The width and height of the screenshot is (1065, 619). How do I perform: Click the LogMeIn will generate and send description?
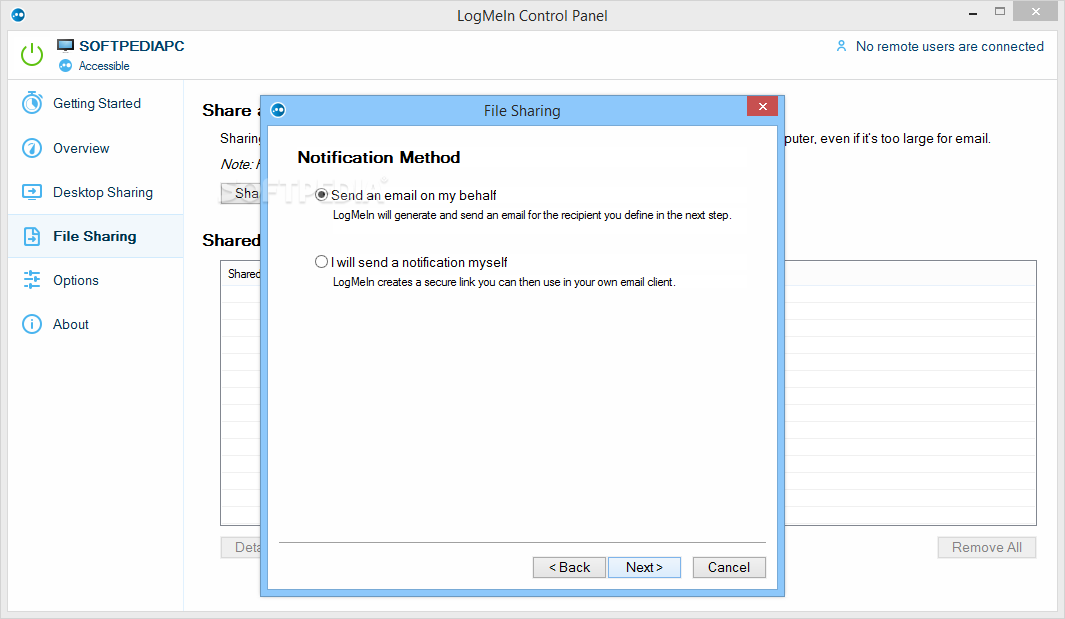coord(532,215)
